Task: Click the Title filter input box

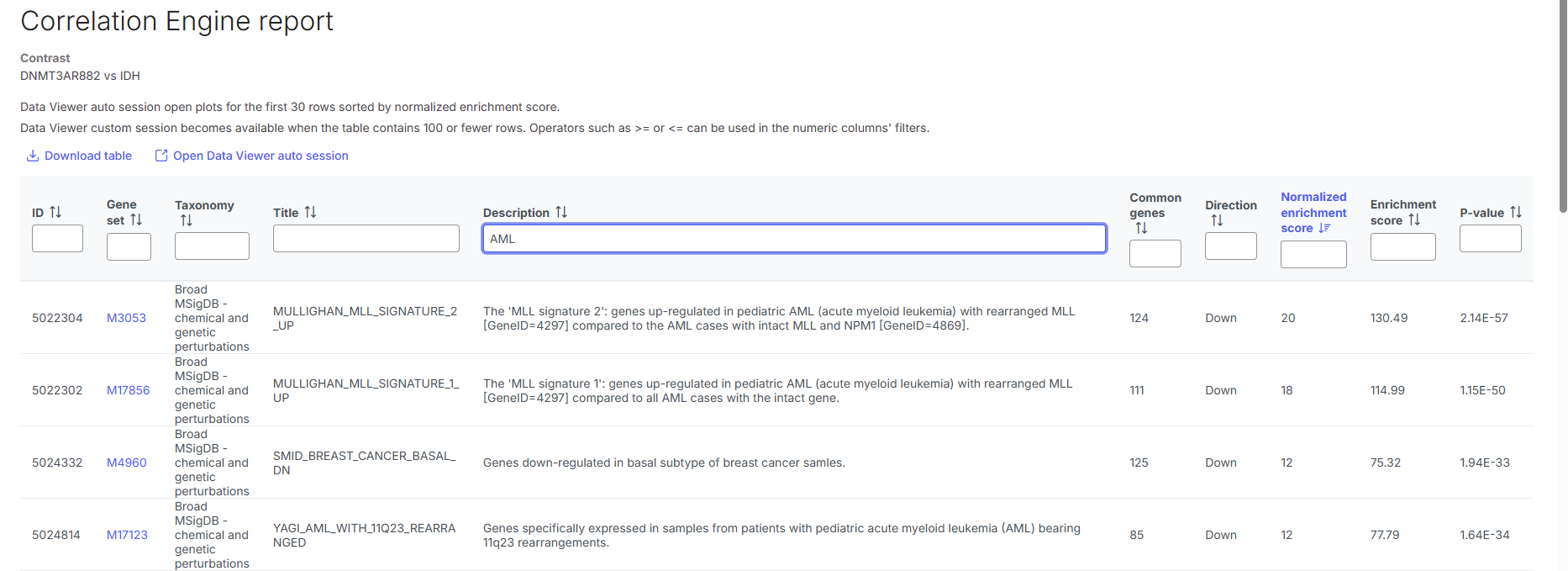Action: 366,239
